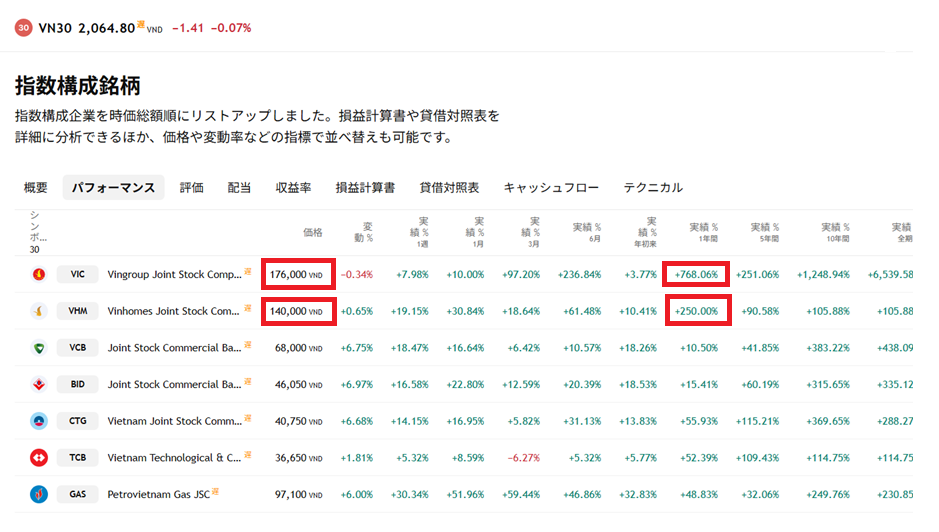Select the 配当 tab
Viewport: 939px width, 532px height.
(x=240, y=188)
